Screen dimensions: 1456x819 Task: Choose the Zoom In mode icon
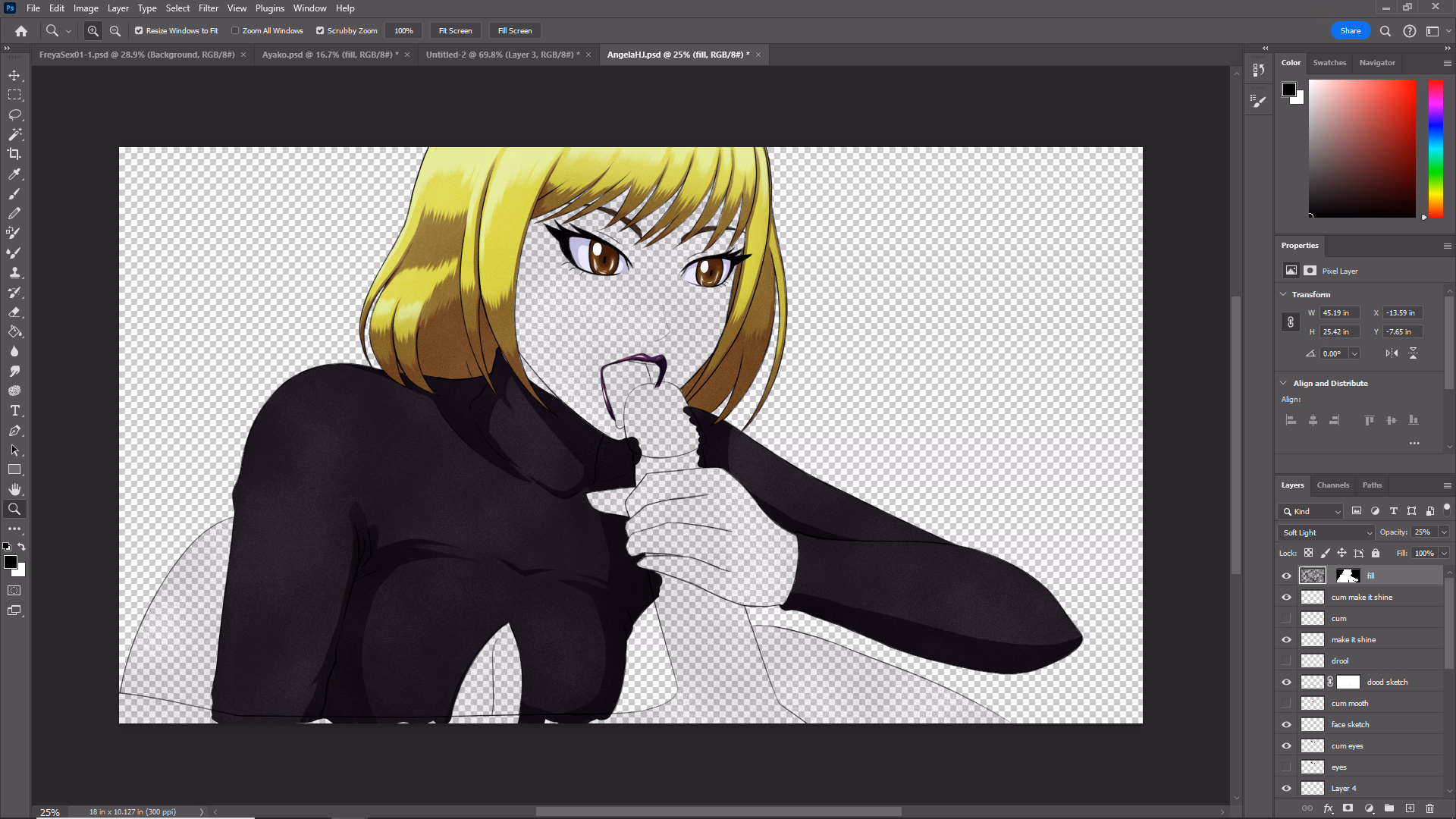tap(93, 31)
